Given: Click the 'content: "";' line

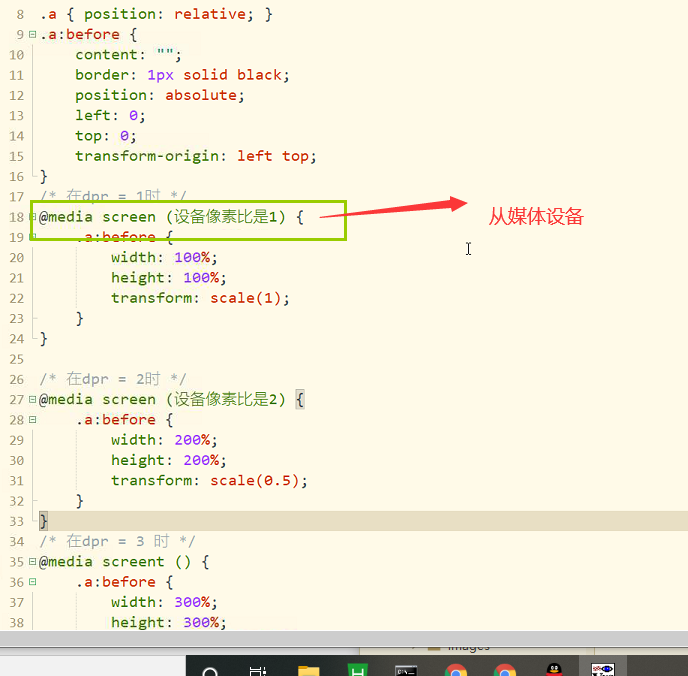Looking at the screenshot, I should point(128,54).
